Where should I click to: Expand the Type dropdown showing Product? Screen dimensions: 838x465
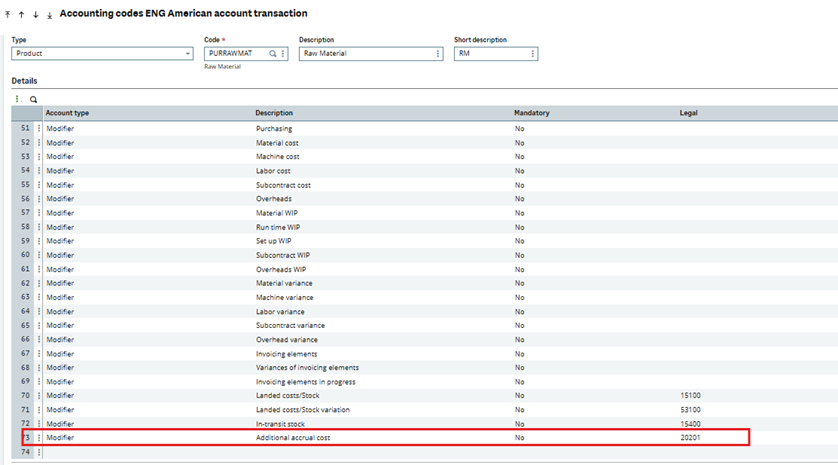[188, 54]
